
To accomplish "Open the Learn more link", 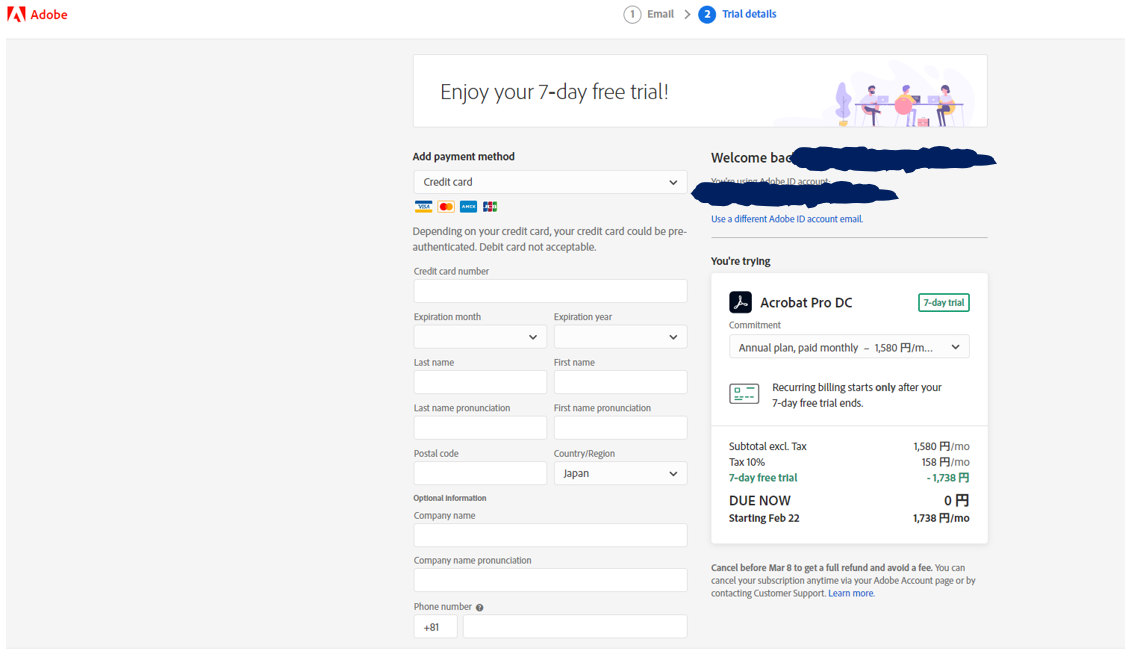I will coord(851,594).
